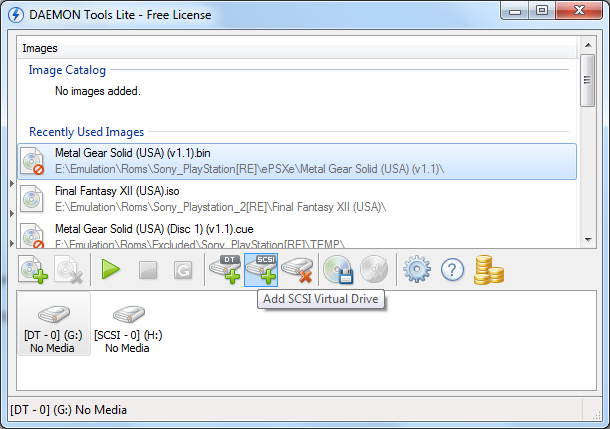Click the Burn Image disc icon

click(374, 269)
